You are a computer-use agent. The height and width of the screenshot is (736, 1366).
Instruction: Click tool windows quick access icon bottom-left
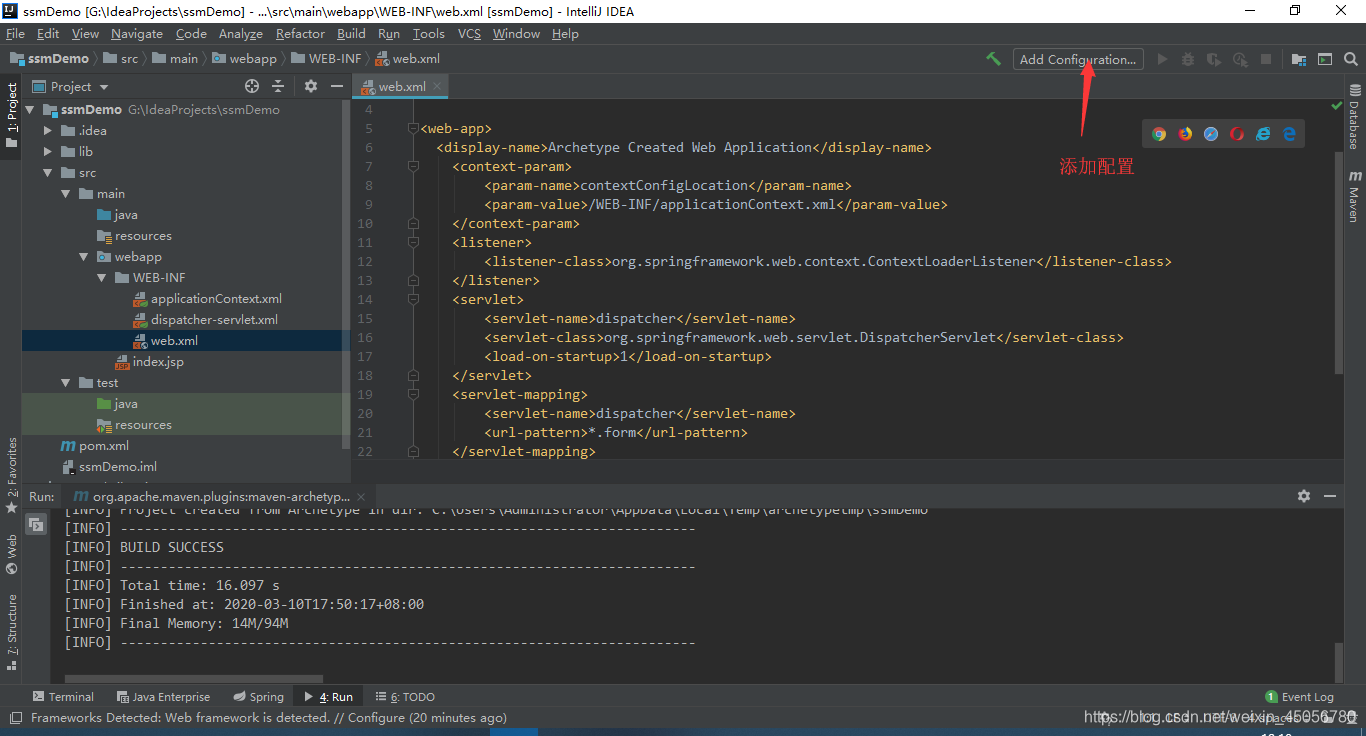click(15, 717)
